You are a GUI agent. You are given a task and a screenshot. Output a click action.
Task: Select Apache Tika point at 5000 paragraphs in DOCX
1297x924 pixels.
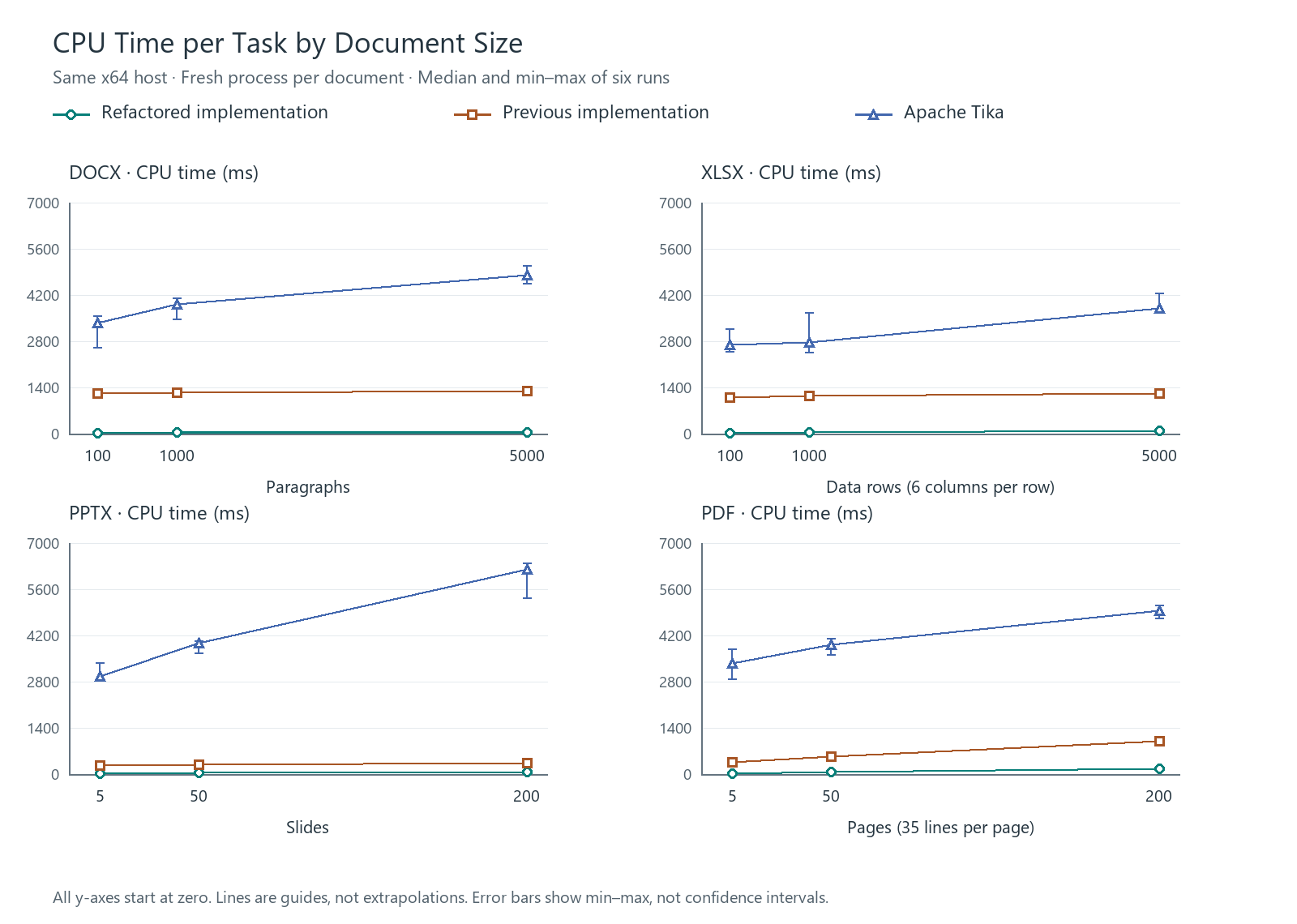(527, 276)
